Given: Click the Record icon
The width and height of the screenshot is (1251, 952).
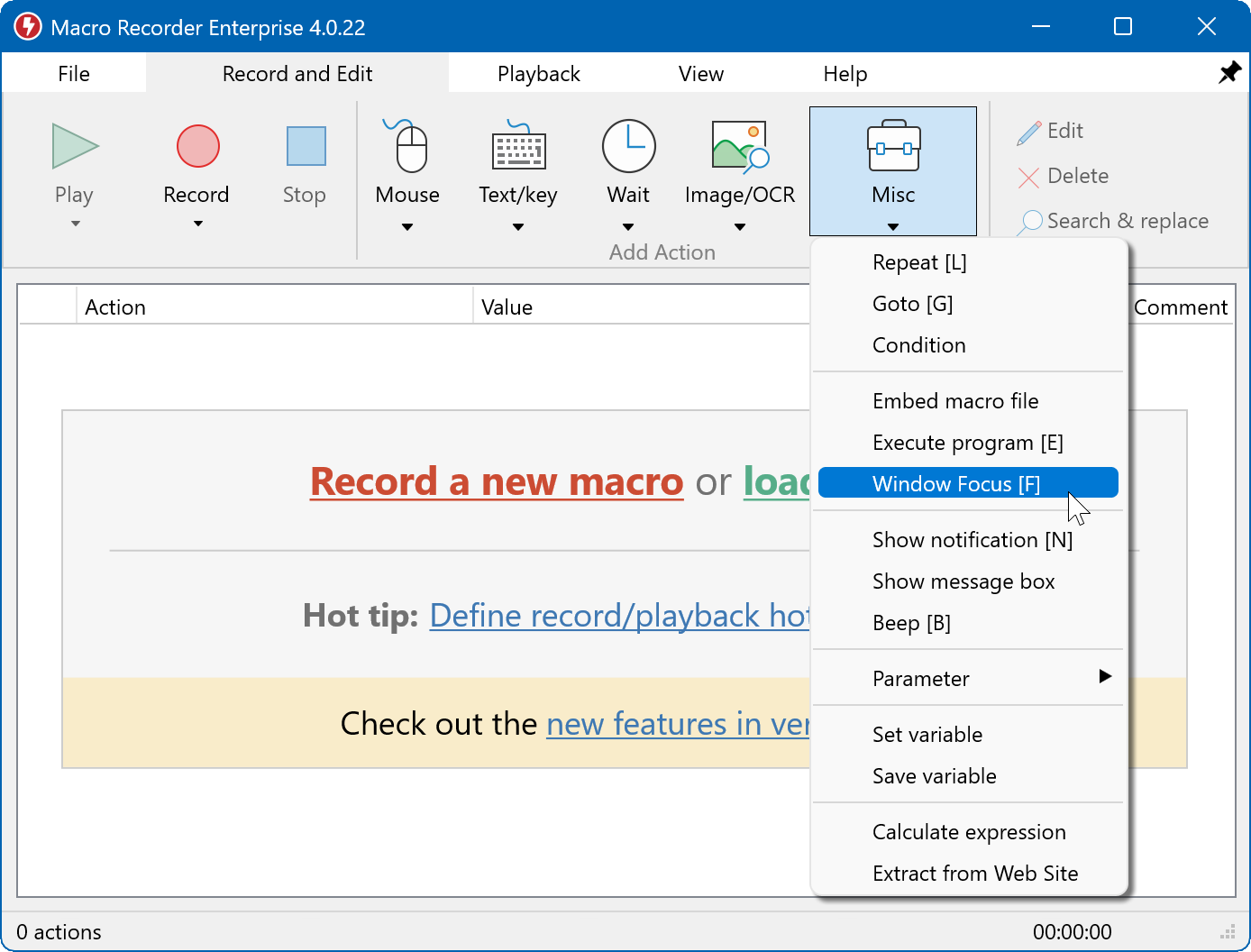Looking at the screenshot, I should pos(196,146).
